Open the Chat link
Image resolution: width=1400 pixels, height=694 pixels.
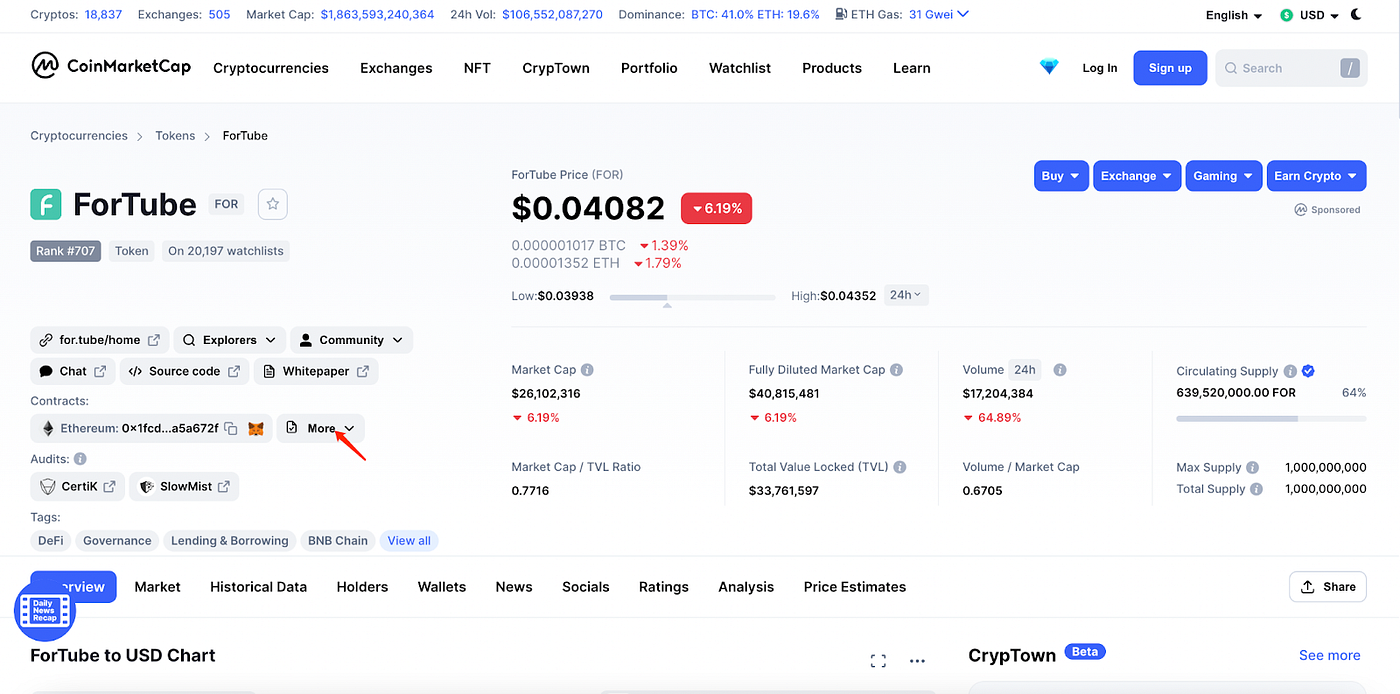73,371
